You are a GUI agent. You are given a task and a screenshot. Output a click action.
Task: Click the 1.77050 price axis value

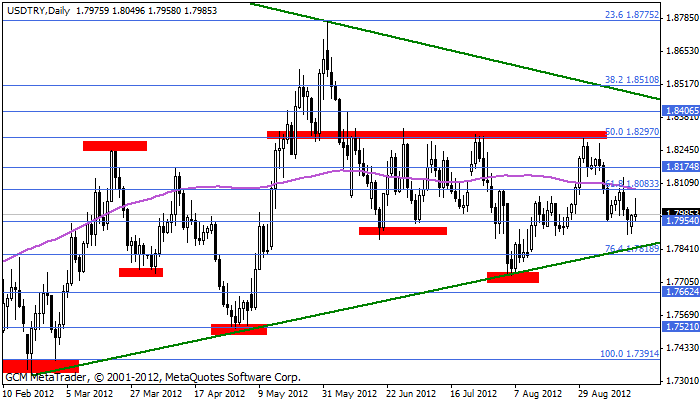(682, 281)
